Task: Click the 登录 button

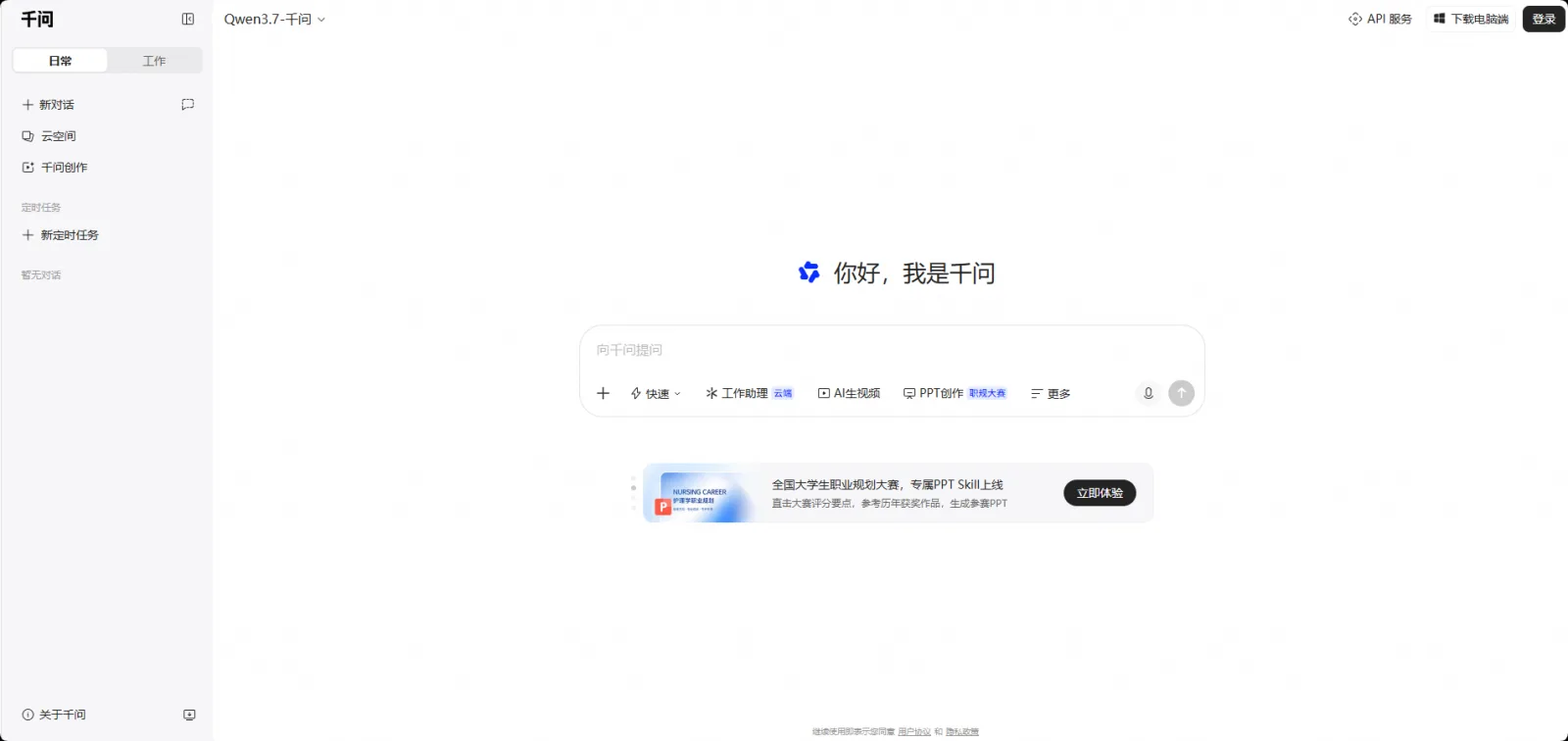Action: coord(1543,19)
